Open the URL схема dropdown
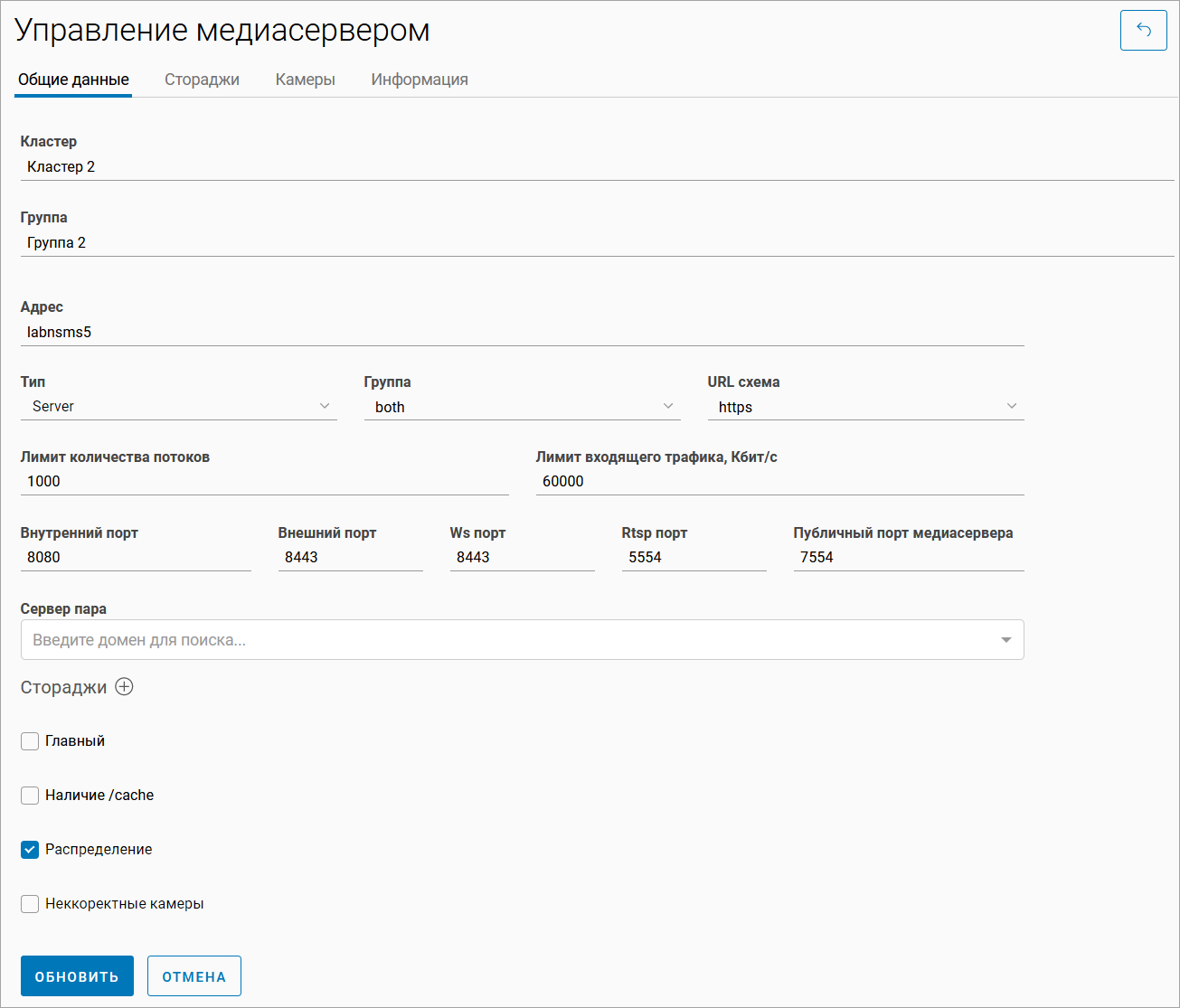Screen dimensions: 1180x1008 865,407
